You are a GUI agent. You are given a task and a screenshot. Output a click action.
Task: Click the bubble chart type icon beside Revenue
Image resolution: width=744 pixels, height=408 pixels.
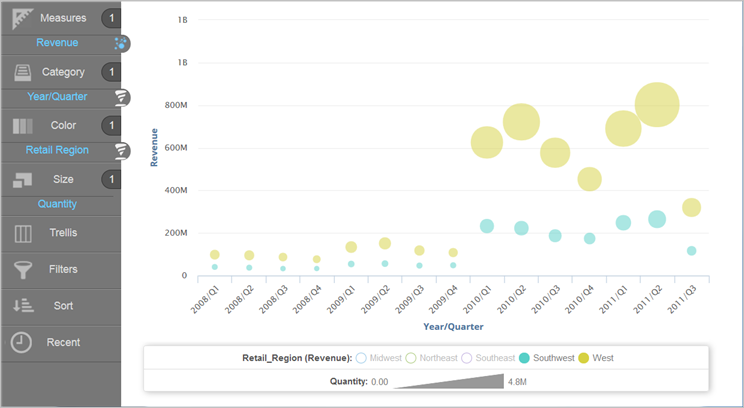[x=121, y=43]
